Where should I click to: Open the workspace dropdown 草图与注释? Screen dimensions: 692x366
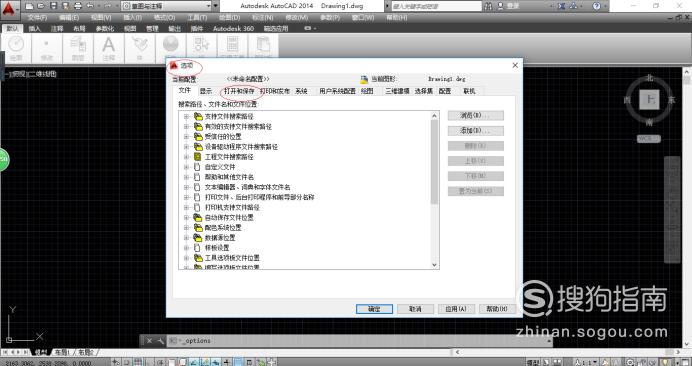pos(166,6)
